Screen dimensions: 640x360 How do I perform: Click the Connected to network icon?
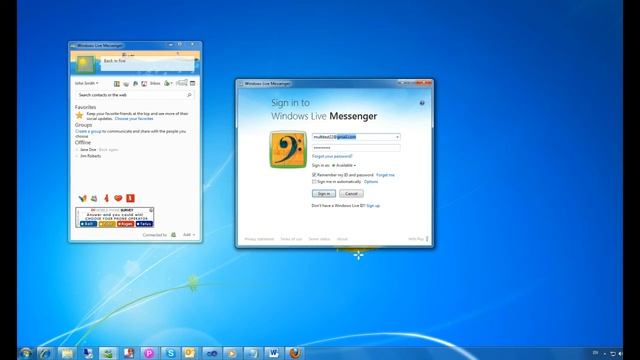coord(173,235)
